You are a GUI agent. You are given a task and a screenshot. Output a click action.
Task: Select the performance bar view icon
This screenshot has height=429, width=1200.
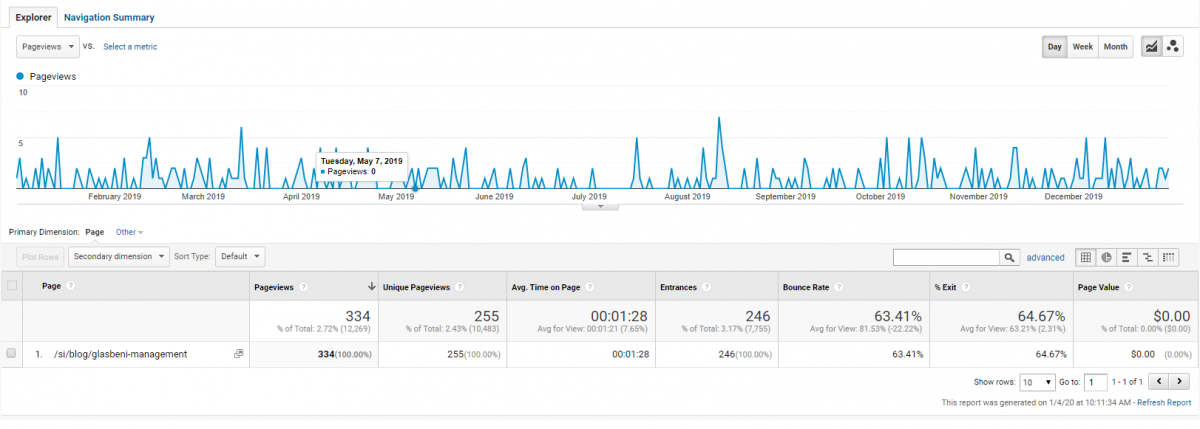pos(1127,257)
